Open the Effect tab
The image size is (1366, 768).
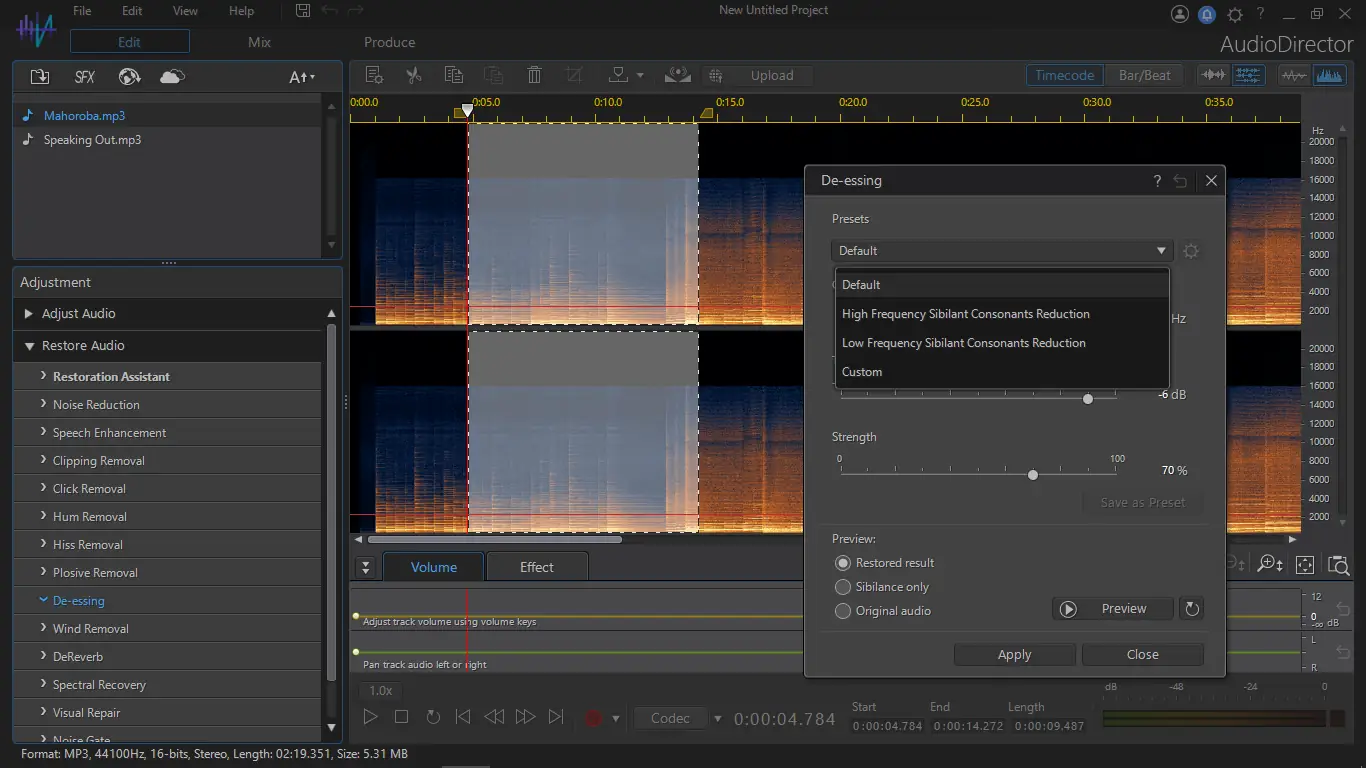536,567
